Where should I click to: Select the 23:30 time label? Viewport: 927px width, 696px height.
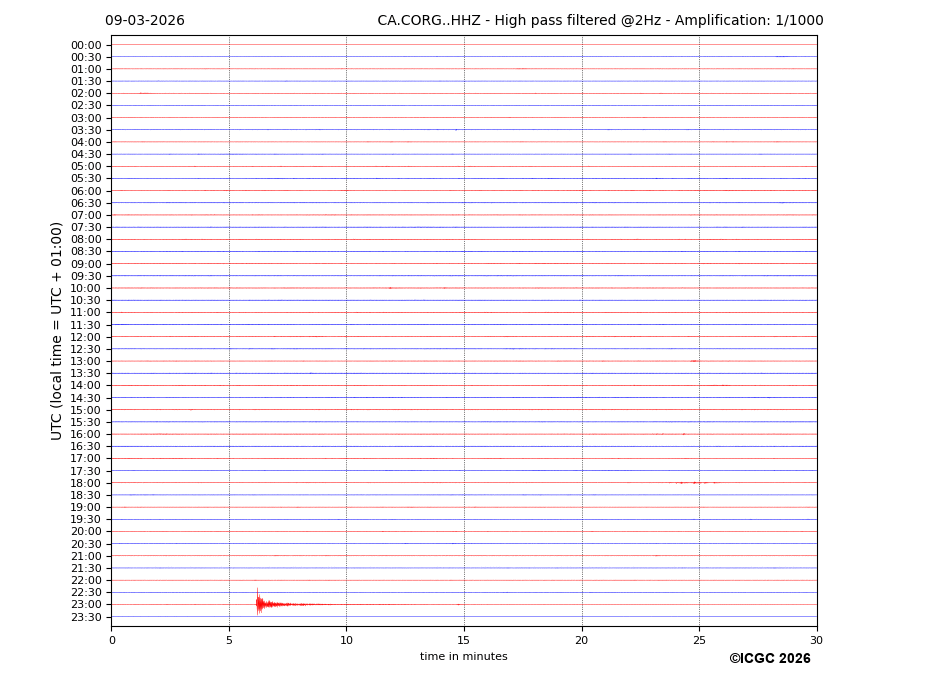(x=86, y=617)
